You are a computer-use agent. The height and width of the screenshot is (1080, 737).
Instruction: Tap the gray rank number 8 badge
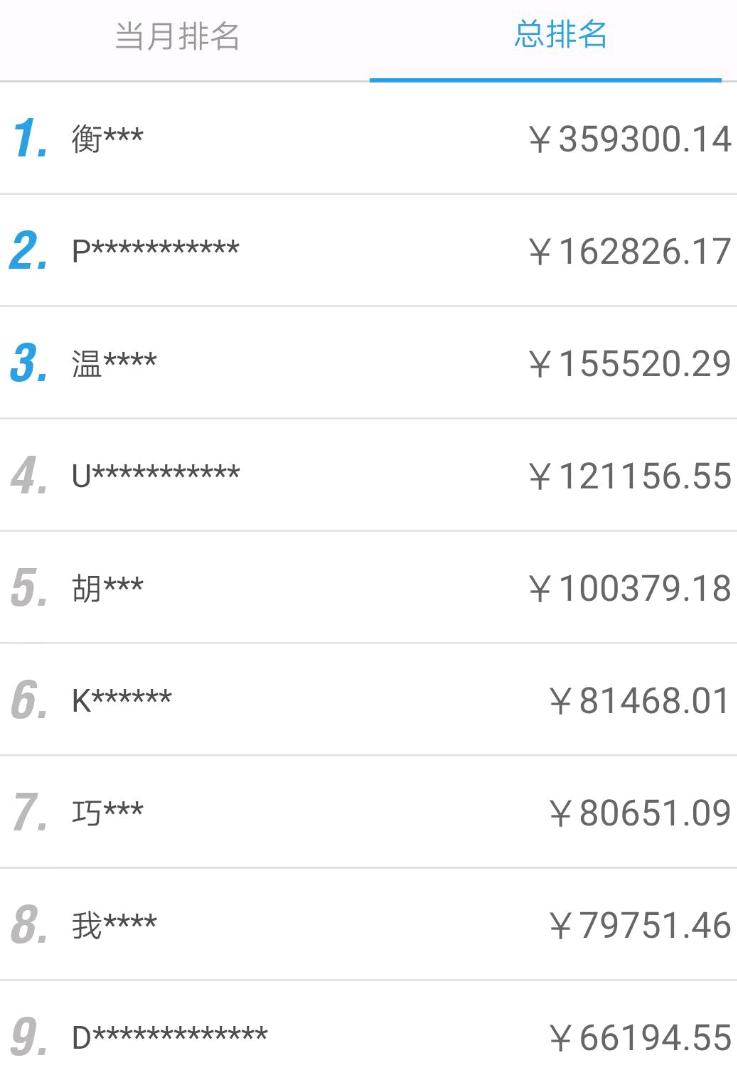pyautogui.click(x=30, y=925)
